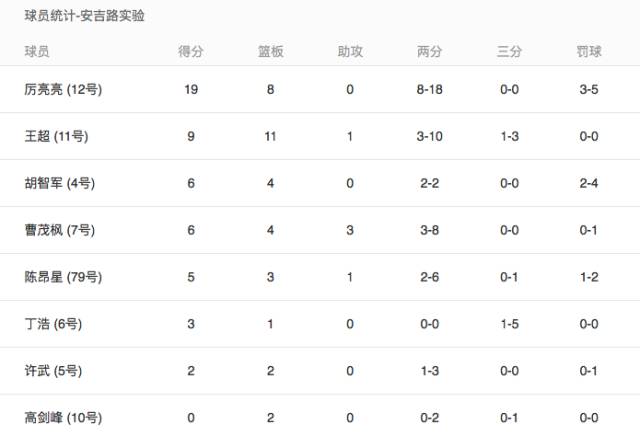Click 丁浩's three-point cell 1-5
Viewport: 640px width, 436px height.
point(509,324)
